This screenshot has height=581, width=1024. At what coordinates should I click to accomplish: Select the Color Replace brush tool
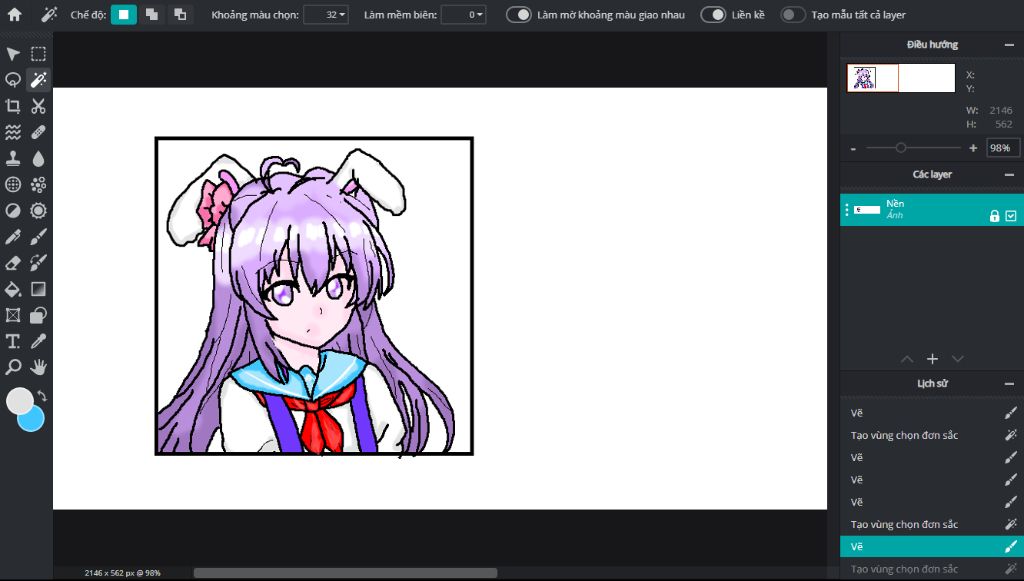[x=39, y=262]
